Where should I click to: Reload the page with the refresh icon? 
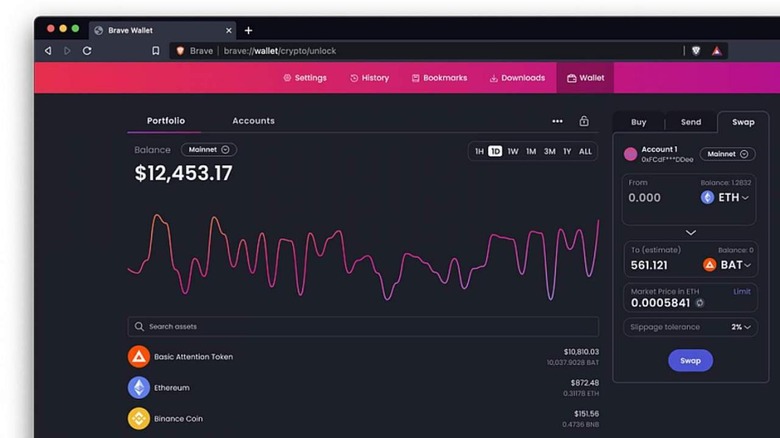click(87, 50)
